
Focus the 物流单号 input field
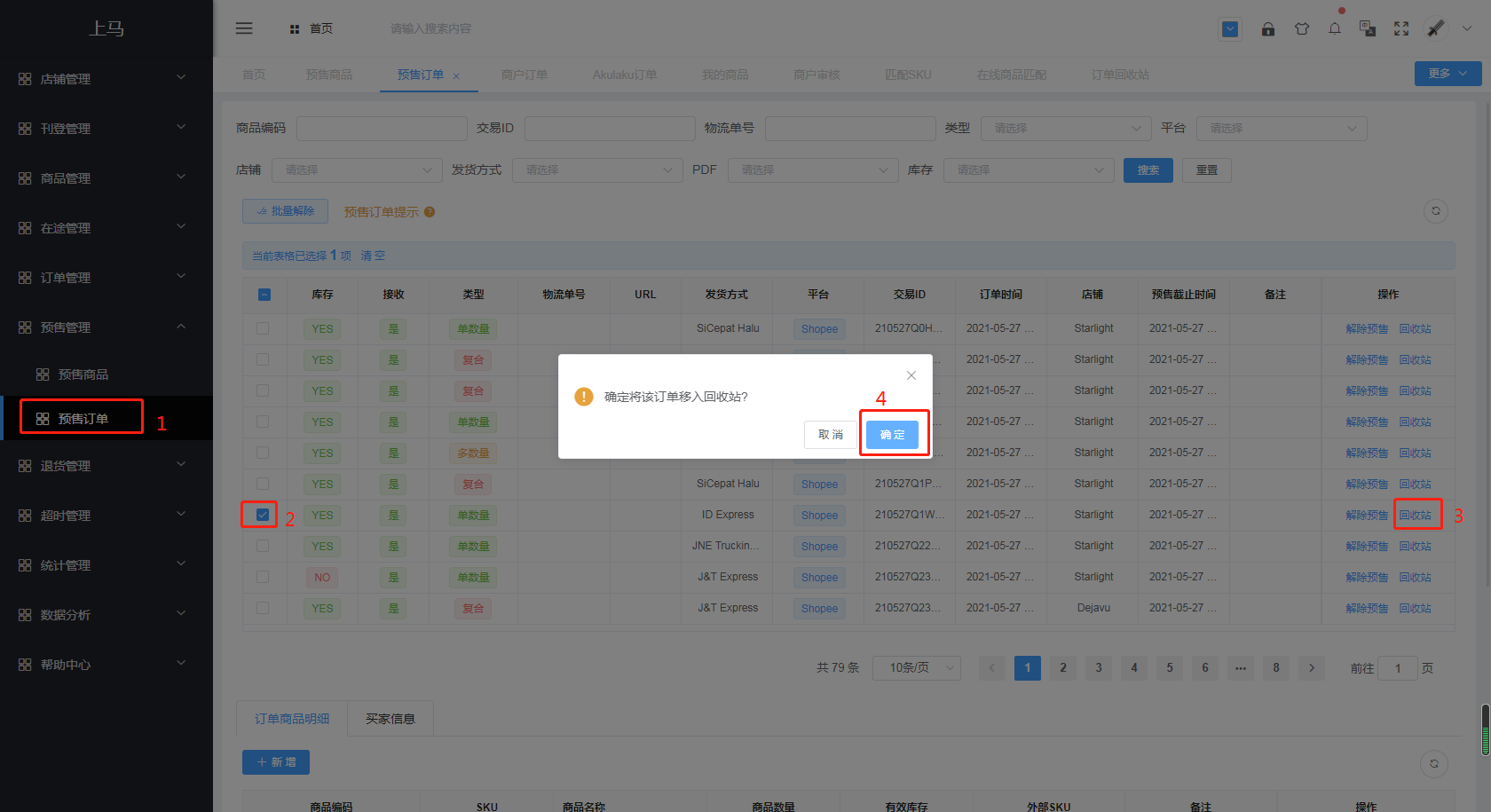(850, 129)
